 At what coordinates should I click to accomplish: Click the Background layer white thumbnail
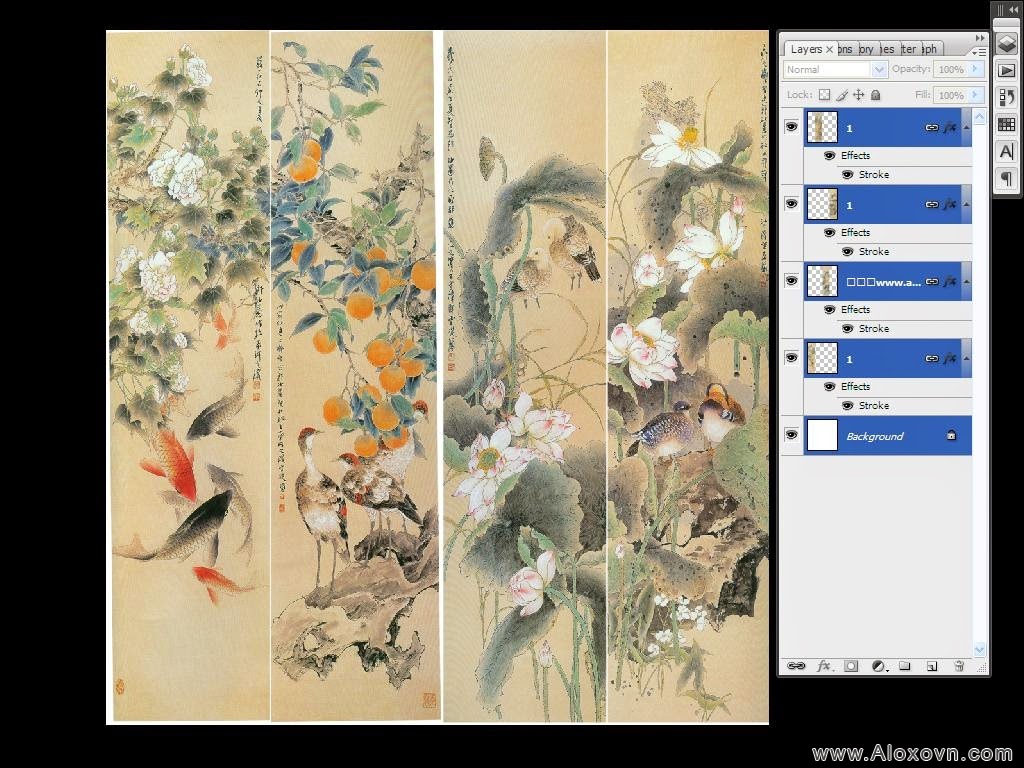tap(822, 435)
